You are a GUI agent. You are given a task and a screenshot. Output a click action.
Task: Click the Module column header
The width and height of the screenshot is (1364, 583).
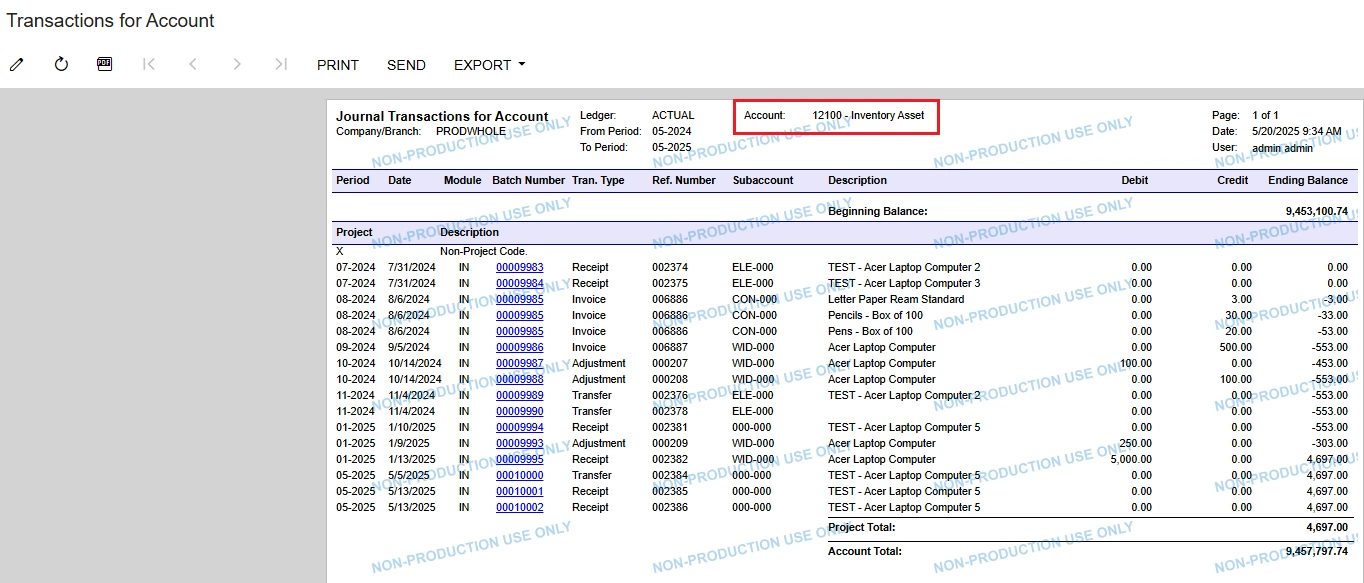pos(462,180)
